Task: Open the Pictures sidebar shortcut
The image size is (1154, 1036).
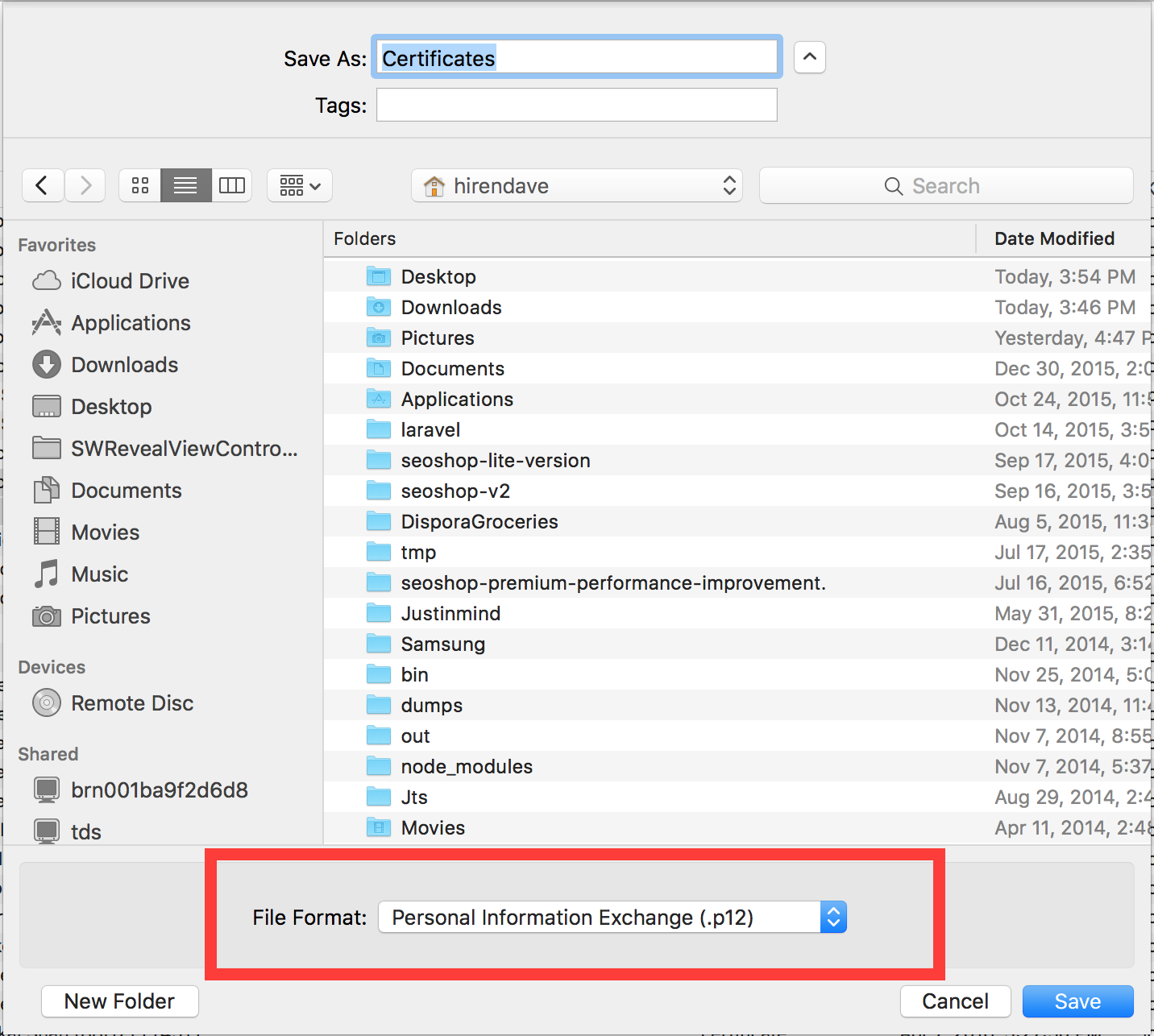Action: (110, 615)
